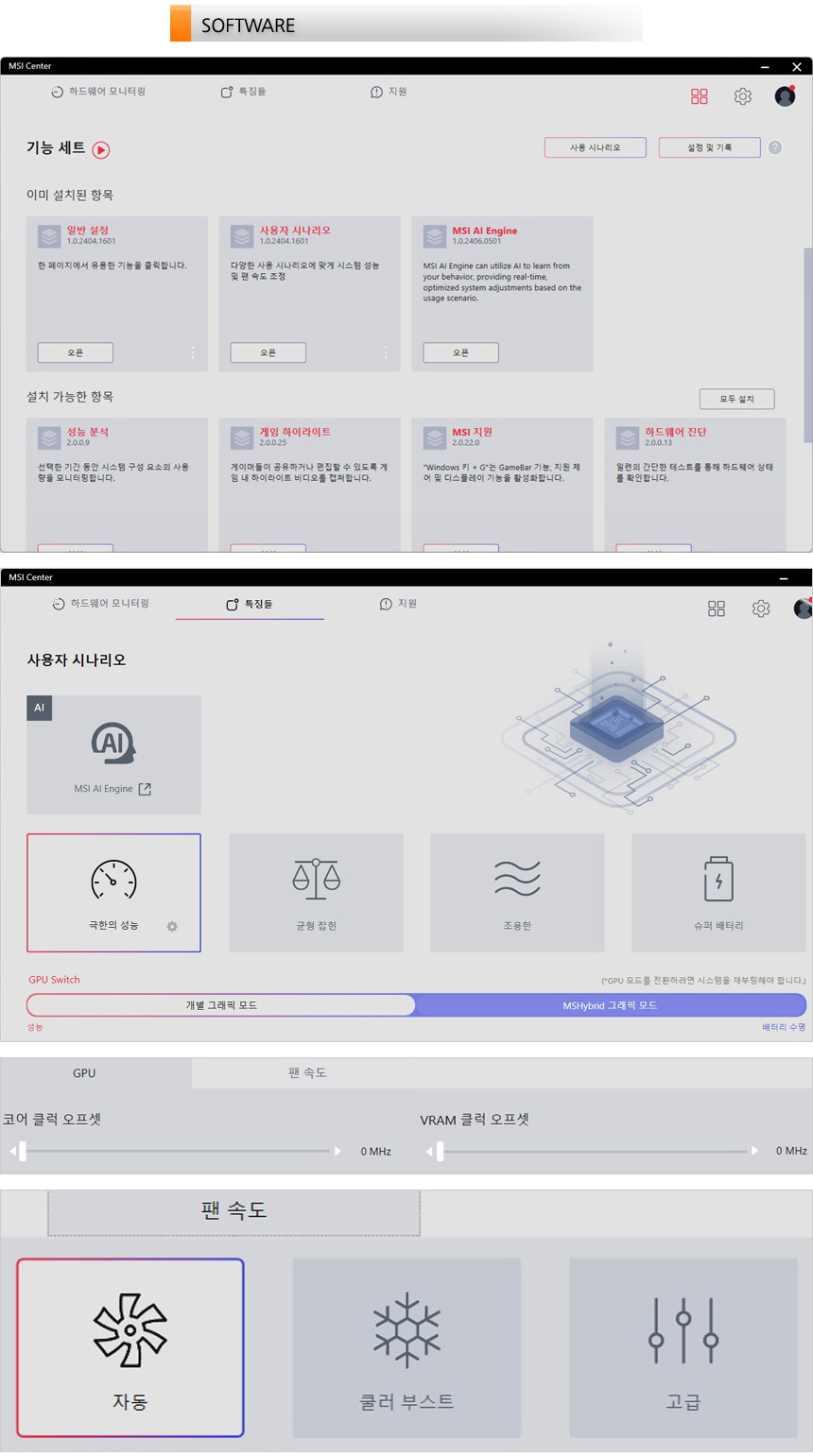The width and height of the screenshot is (813, 1456).
Task: Click the 모두 설치 button
Action: coord(737,399)
